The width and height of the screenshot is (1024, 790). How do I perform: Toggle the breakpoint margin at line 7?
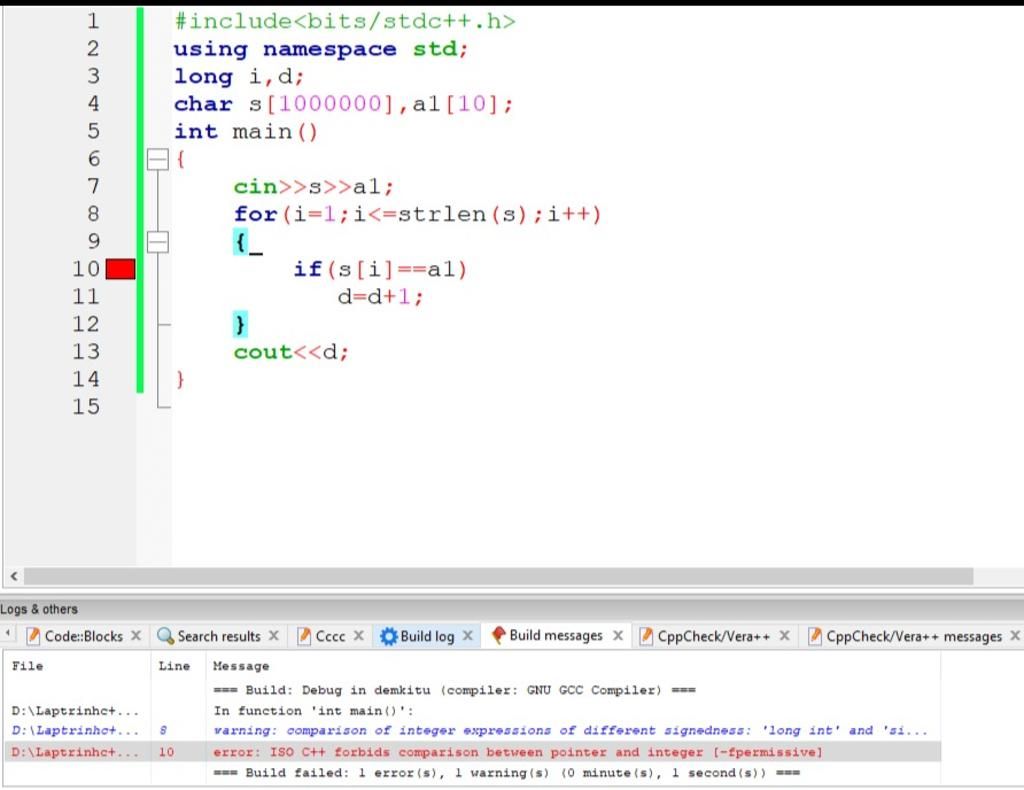(119, 186)
